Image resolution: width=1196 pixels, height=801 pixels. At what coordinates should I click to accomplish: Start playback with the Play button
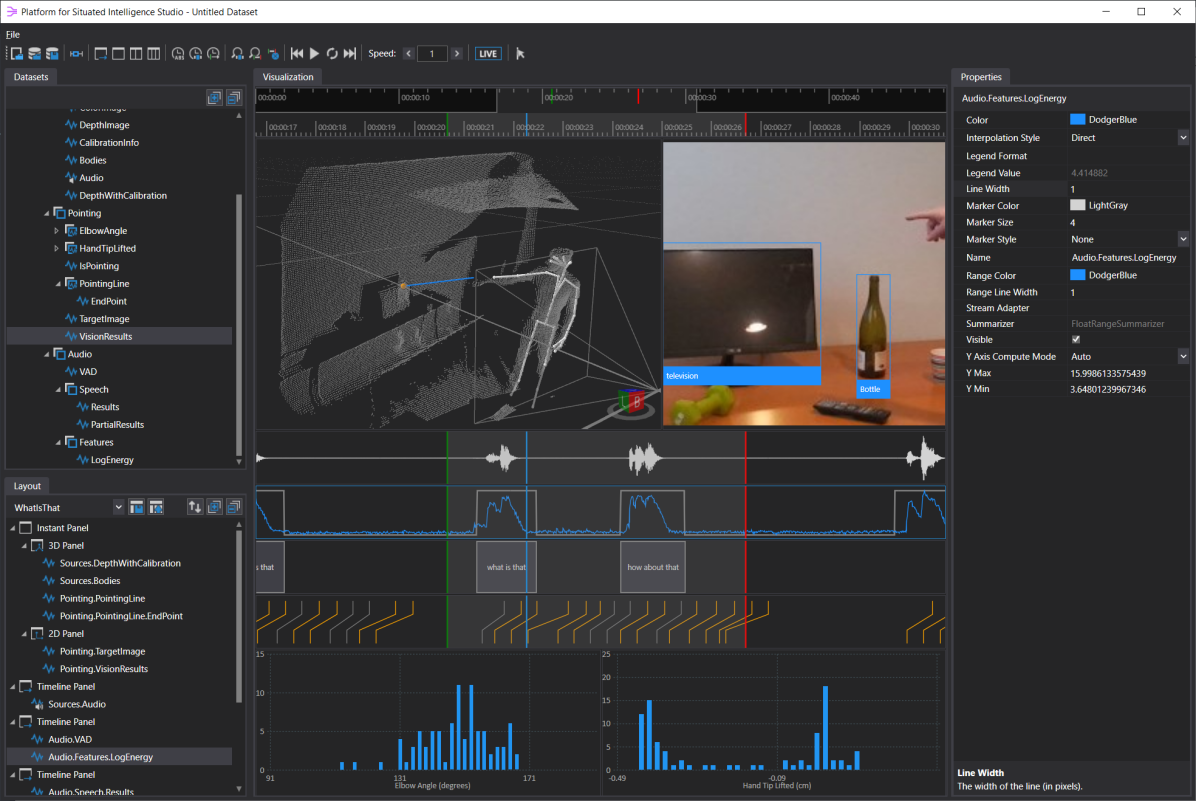click(x=314, y=53)
